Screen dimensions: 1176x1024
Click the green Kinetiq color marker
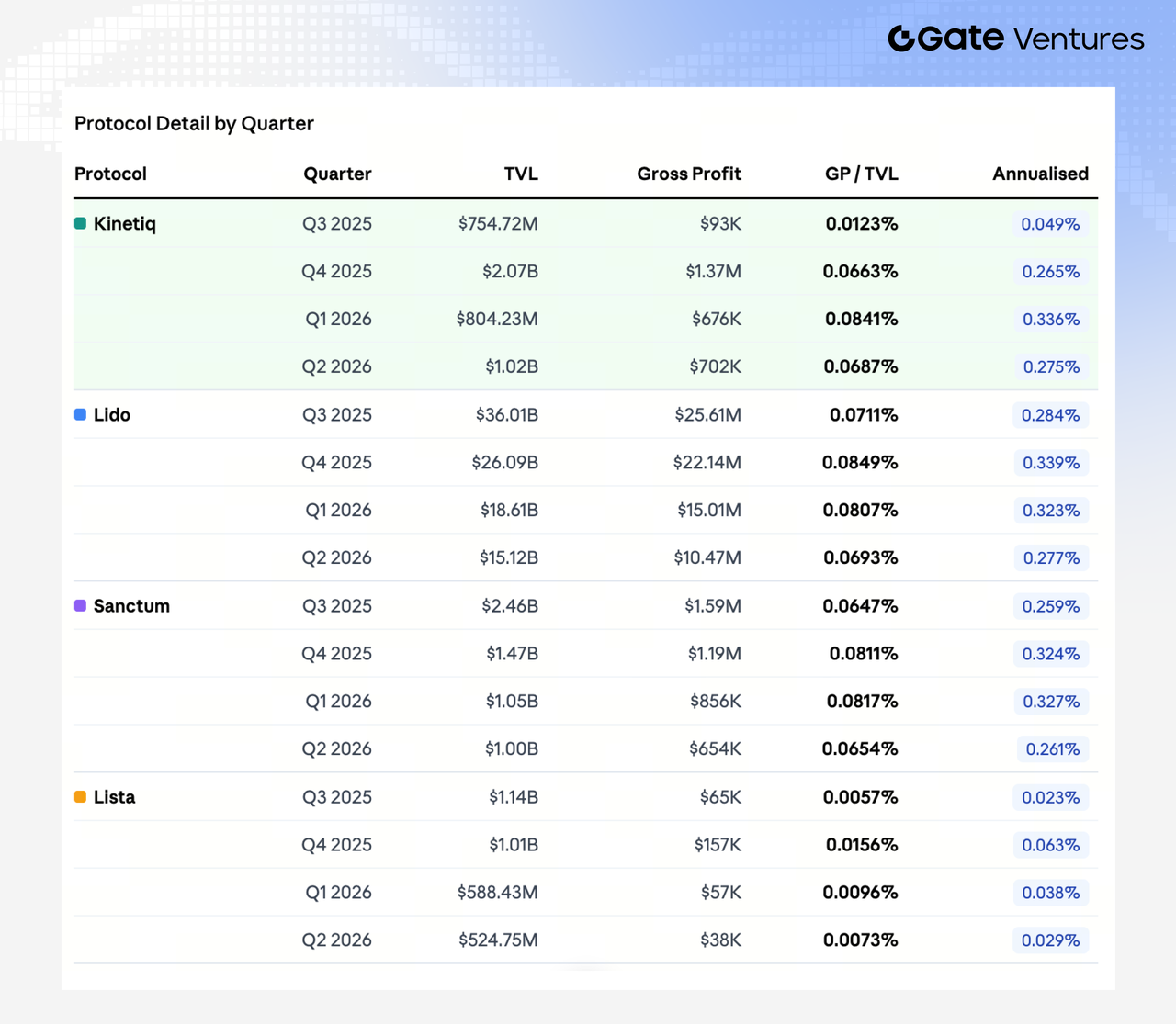(x=80, y=223)
